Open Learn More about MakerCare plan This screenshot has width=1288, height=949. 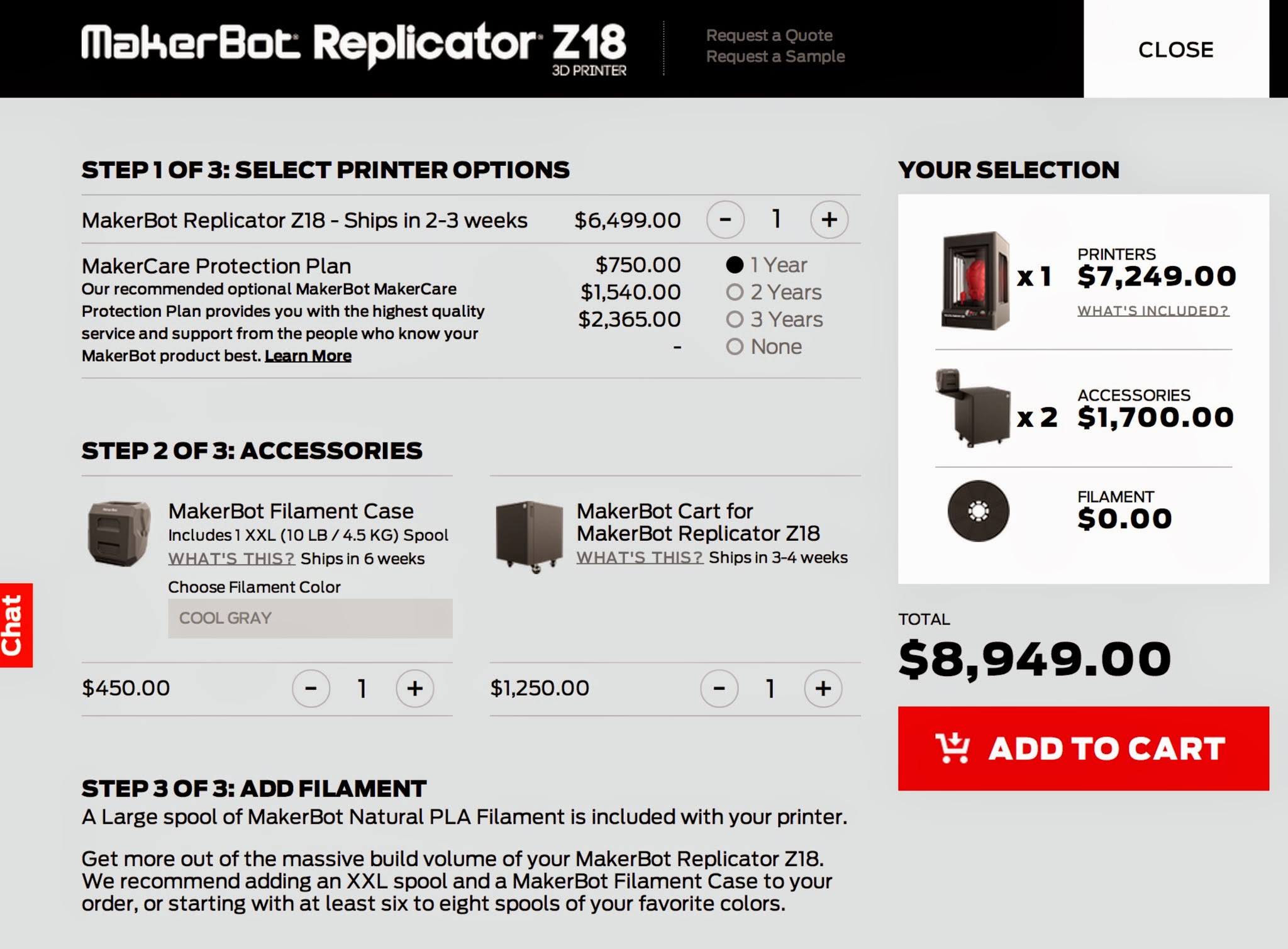[x=308, y=356]
